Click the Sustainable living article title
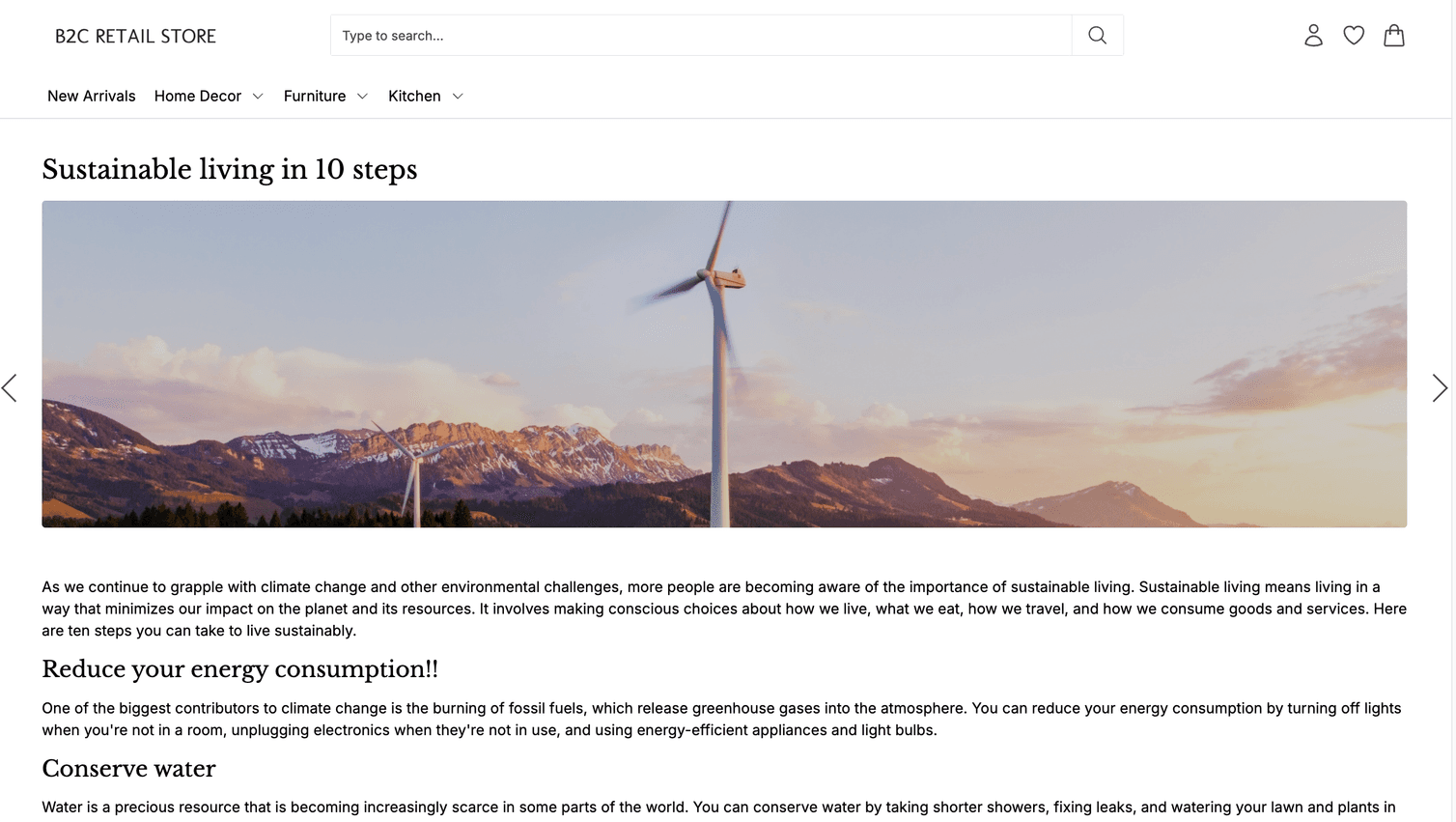The width and height of the screenshot is (1456, 822). click(229, 169)
